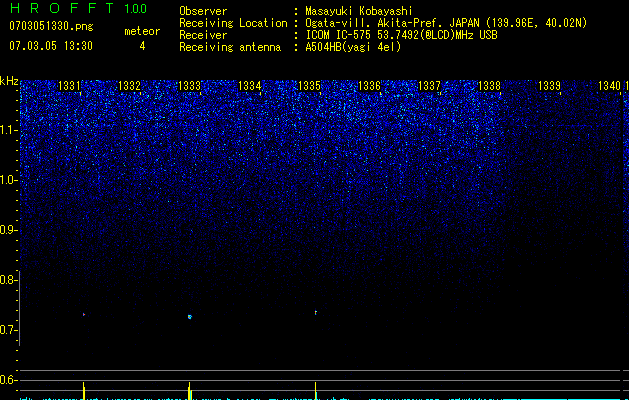Click the bright meteor echo below 1333
The image size is (629, 400).
(190, 317)
